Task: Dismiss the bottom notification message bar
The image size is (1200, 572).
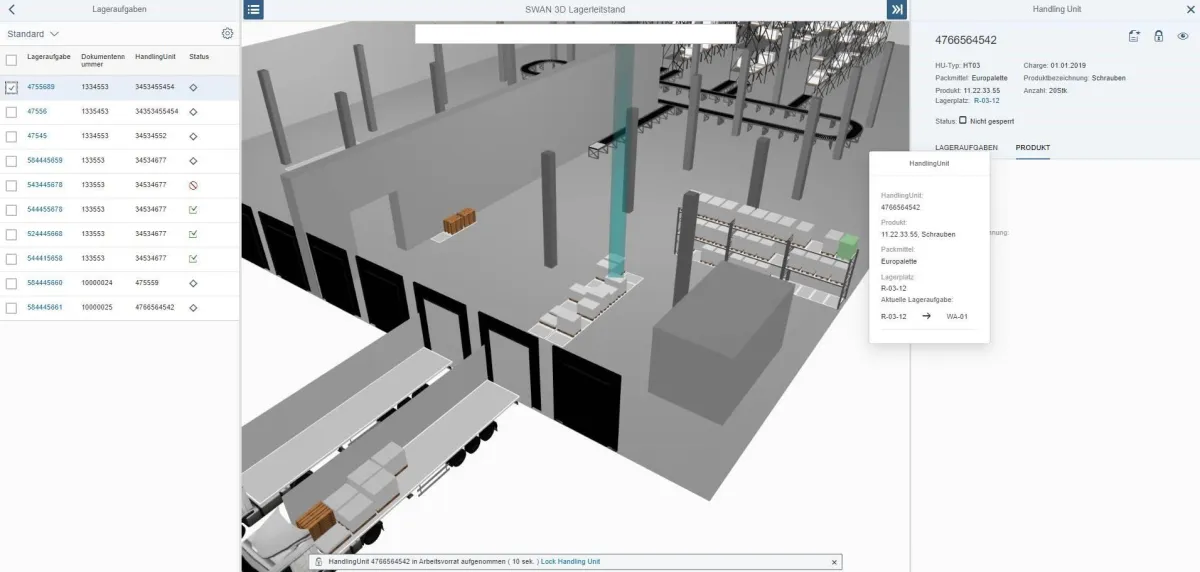Action: [834, 562]
